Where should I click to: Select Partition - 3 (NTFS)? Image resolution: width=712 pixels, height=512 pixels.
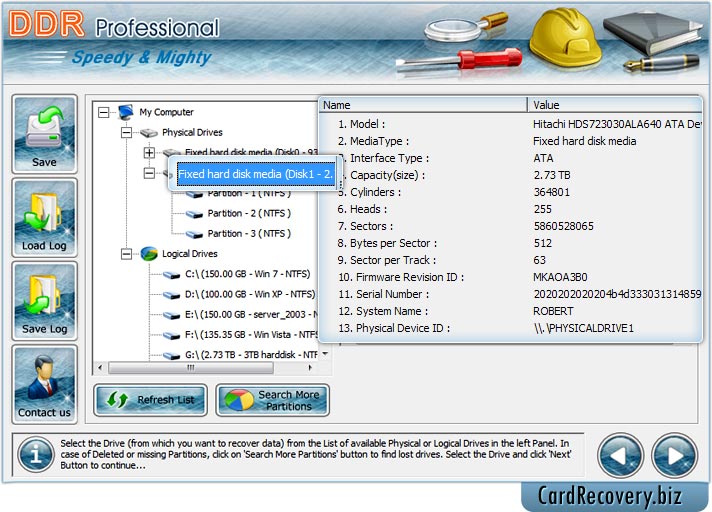point(249,234)
